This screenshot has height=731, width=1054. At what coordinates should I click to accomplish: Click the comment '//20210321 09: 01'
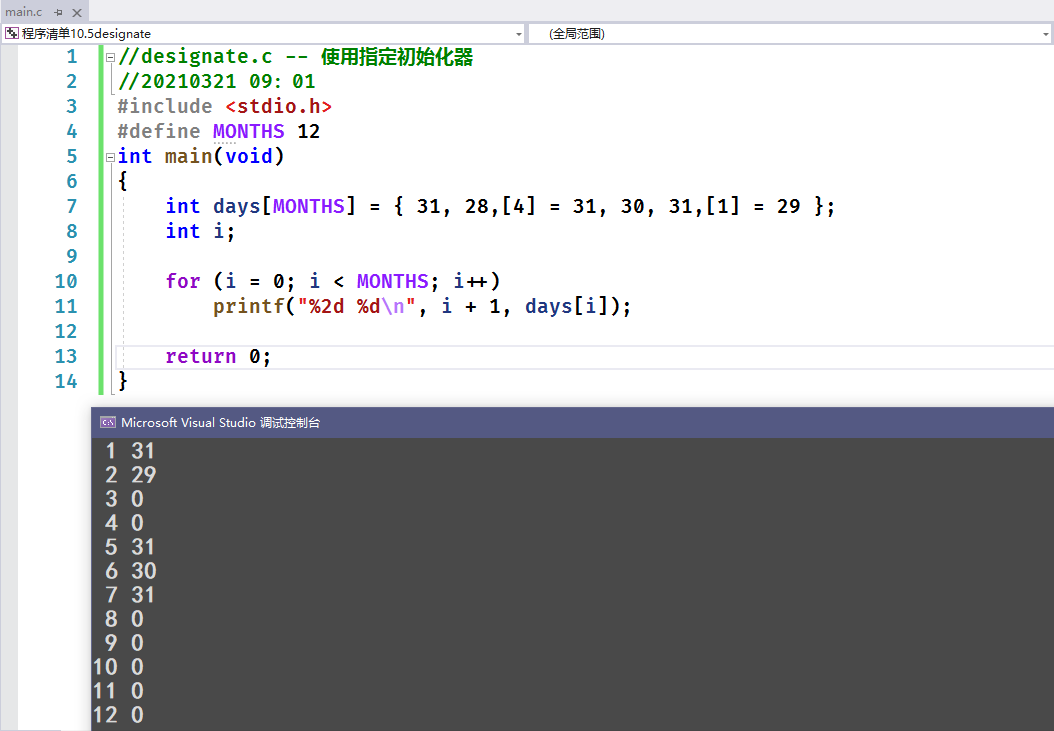point(216,81)
